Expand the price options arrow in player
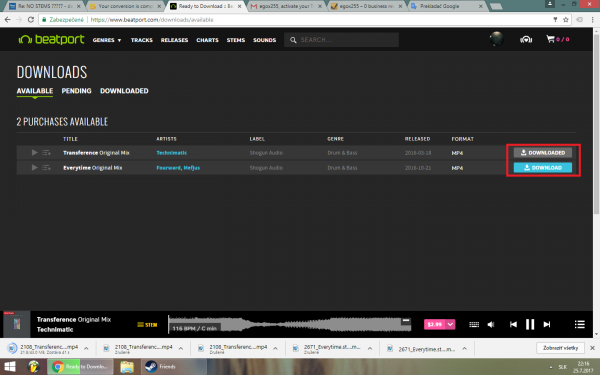Viewport: 600px width, 375px height. 450,324
